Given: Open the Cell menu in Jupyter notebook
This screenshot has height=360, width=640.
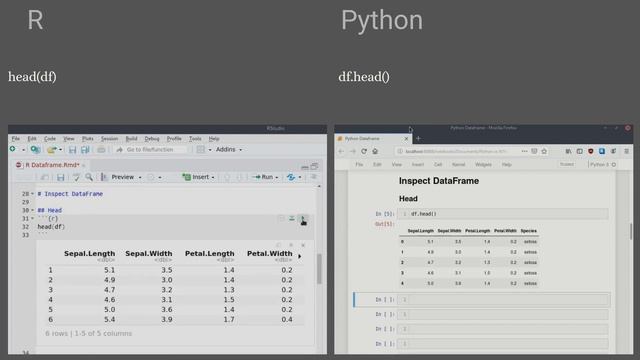Looking at the screenshot, I should 438,164.
